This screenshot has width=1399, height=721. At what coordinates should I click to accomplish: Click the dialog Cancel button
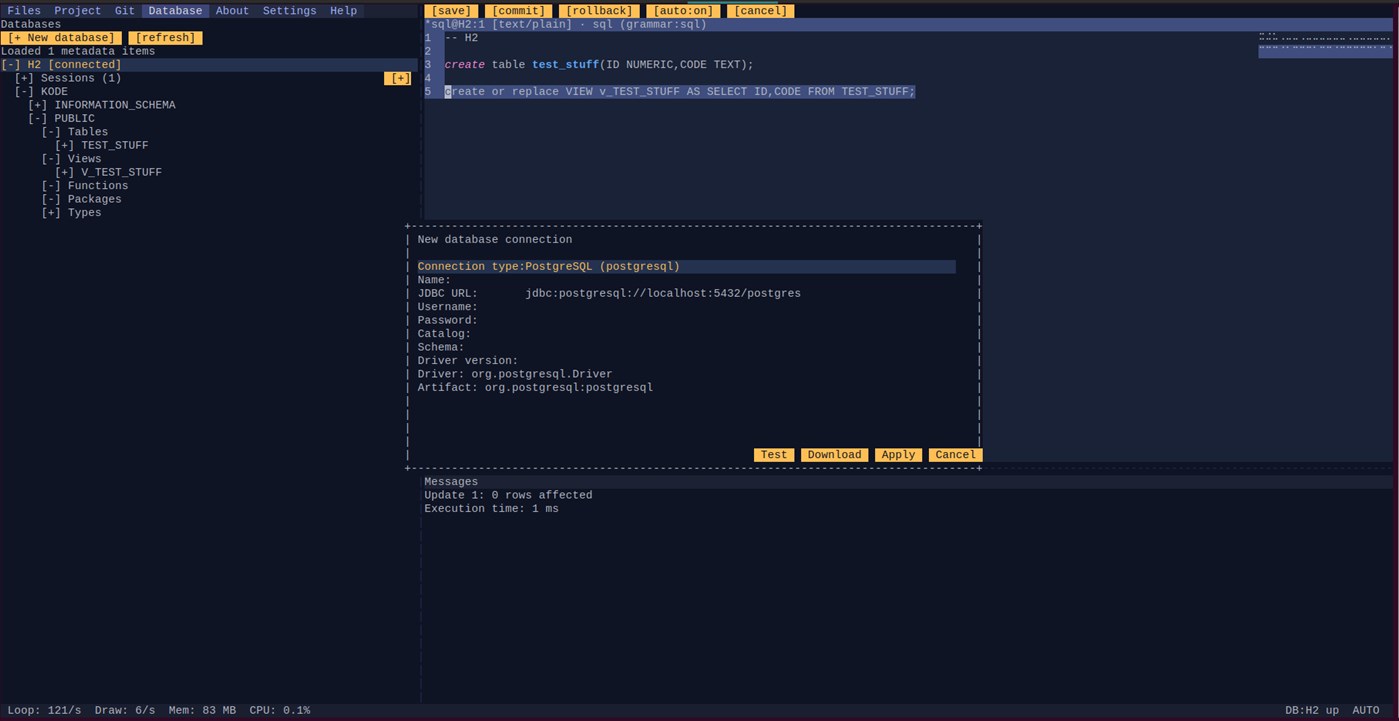click(955, 455)
